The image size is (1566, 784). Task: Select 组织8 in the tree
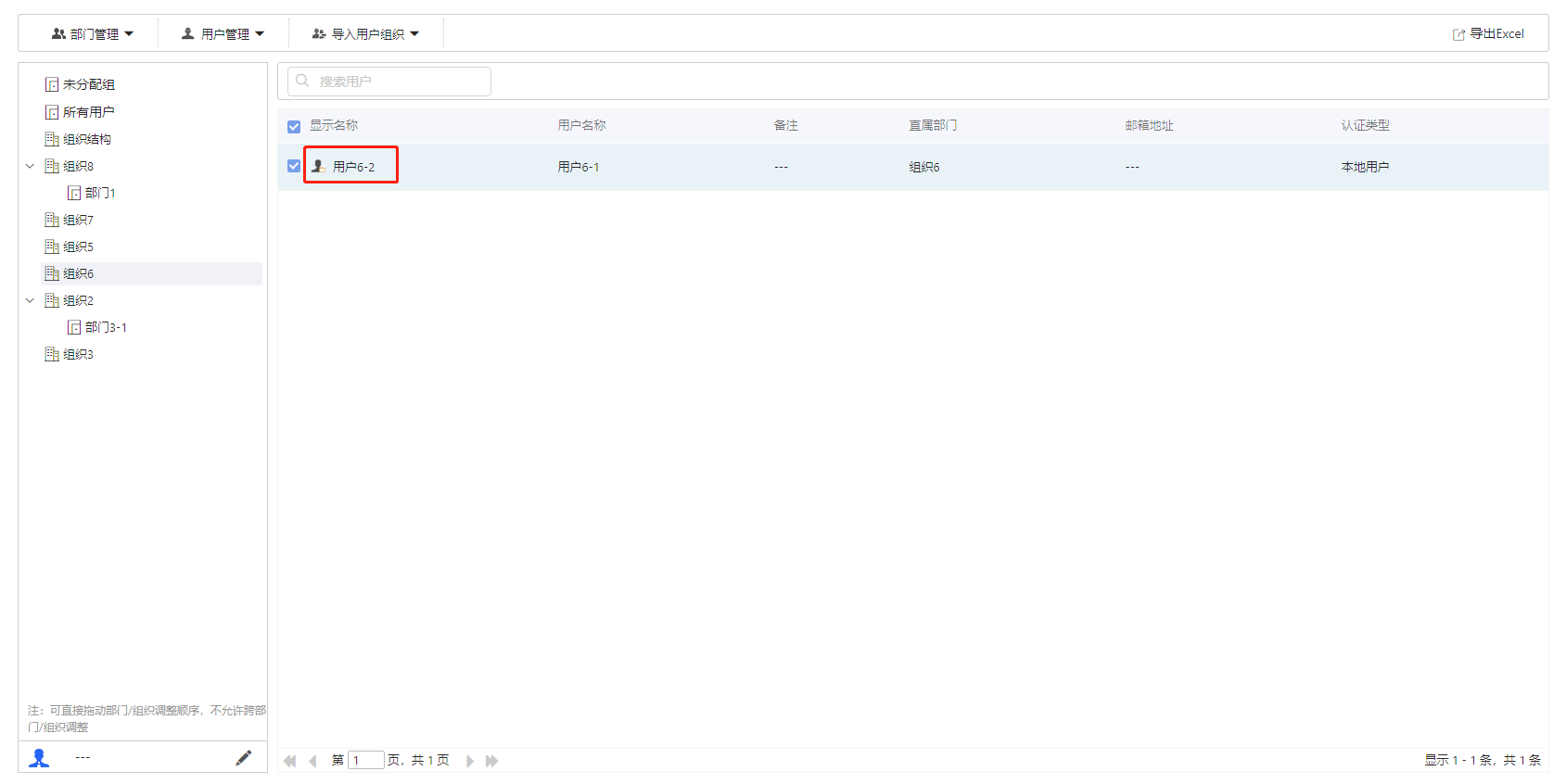coord(78,166)
